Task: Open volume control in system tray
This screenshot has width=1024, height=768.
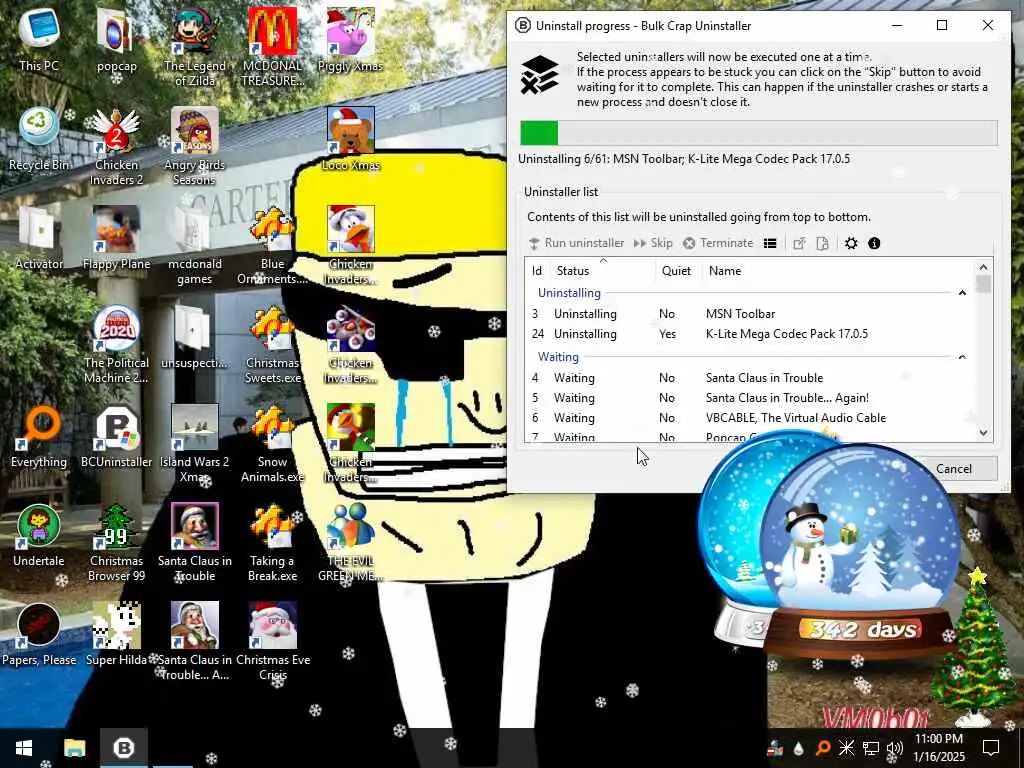Action: point(895,748)
